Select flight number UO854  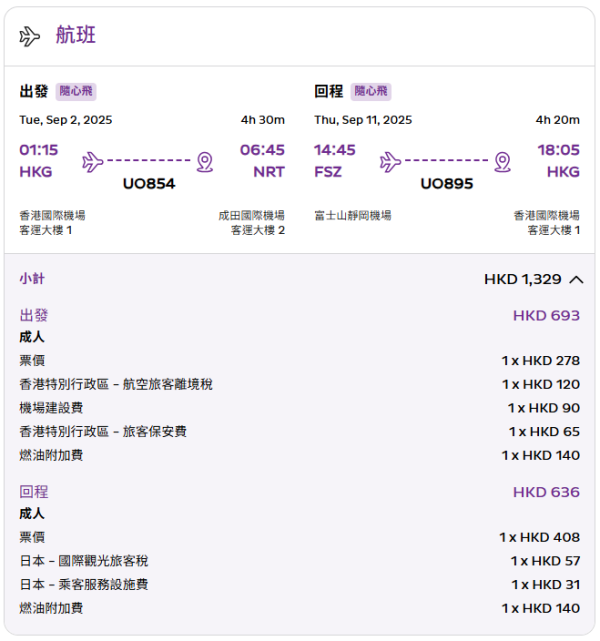coord(149,184)
